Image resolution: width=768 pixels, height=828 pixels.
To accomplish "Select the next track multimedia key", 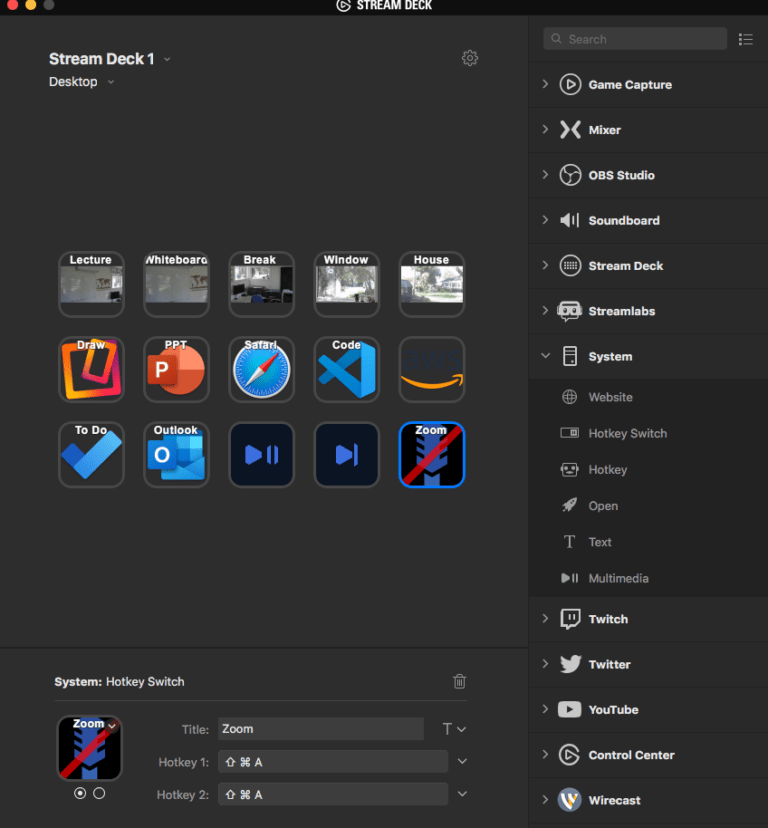I will (x=346, y=454).
